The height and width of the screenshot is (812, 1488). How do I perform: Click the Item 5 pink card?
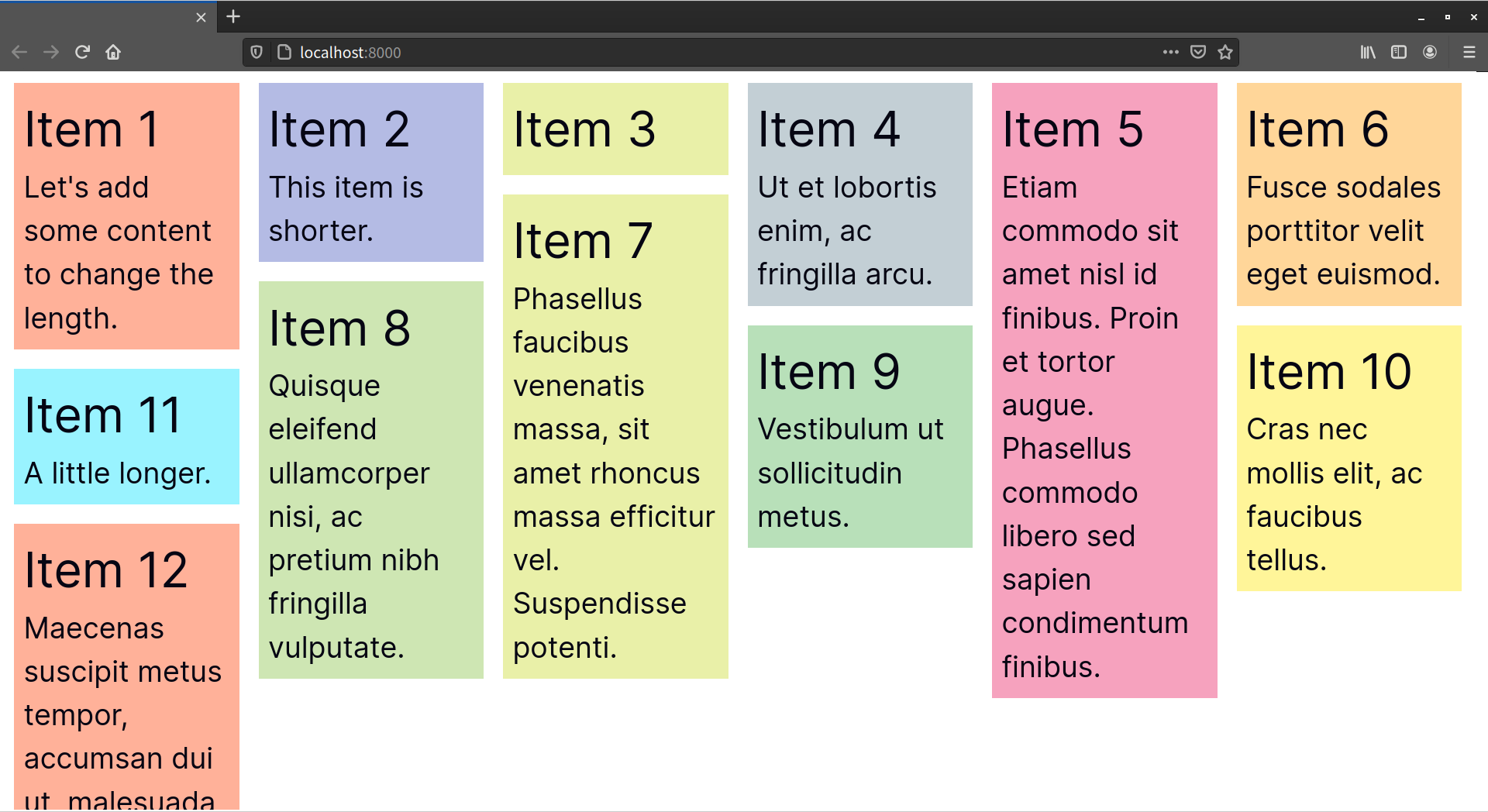(x=1104, y=387)
